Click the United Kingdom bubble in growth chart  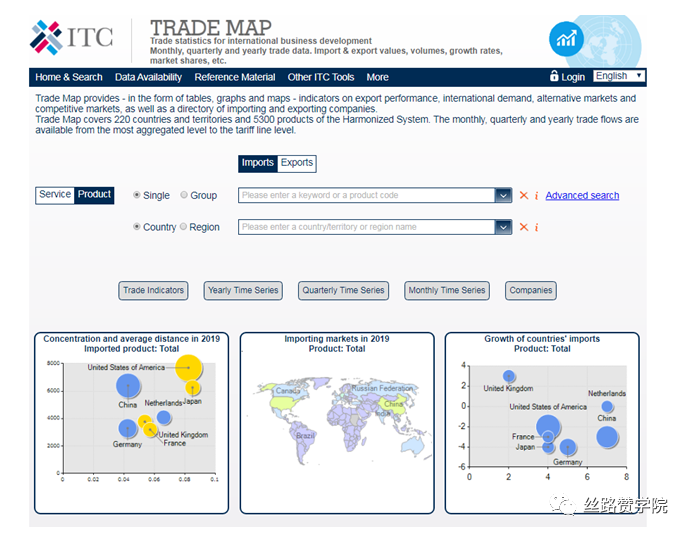pyautogui.click(x=509, y=376)
